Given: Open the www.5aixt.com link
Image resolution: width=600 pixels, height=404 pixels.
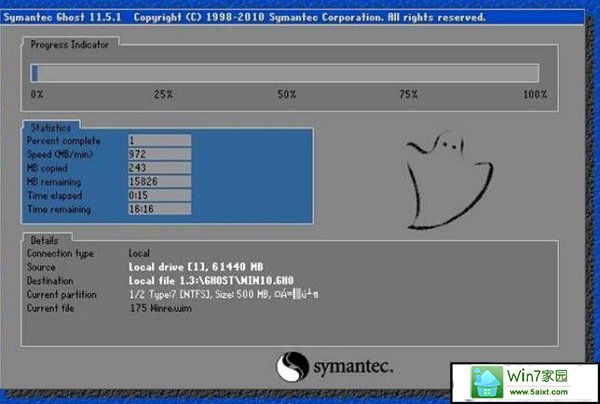Looking at the screenshot, I should pos(539,392).
